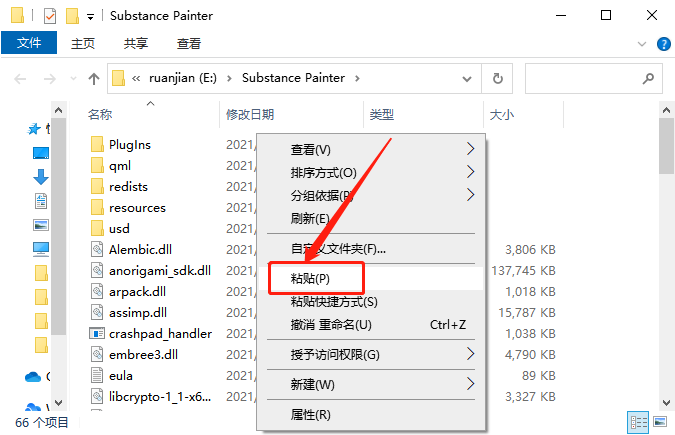Click ruanjian (E:) in the address bar
Image resolution: width=675 pixels, height=435 pixels.
click(x=183, y=78)
